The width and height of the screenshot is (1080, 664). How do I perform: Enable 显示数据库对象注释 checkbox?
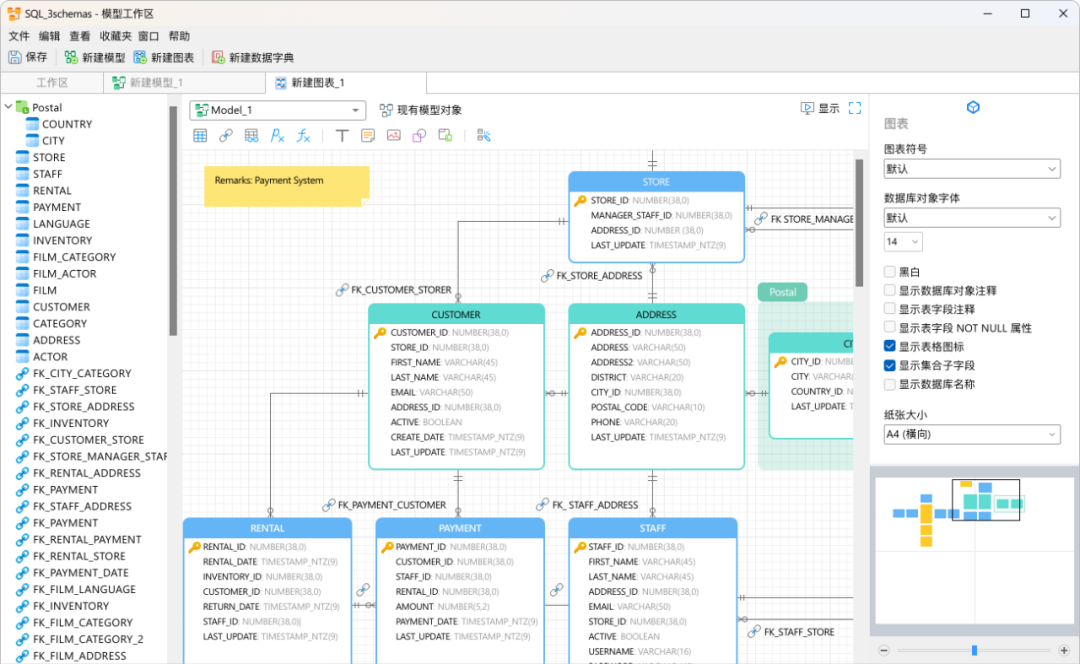(889, 290)
